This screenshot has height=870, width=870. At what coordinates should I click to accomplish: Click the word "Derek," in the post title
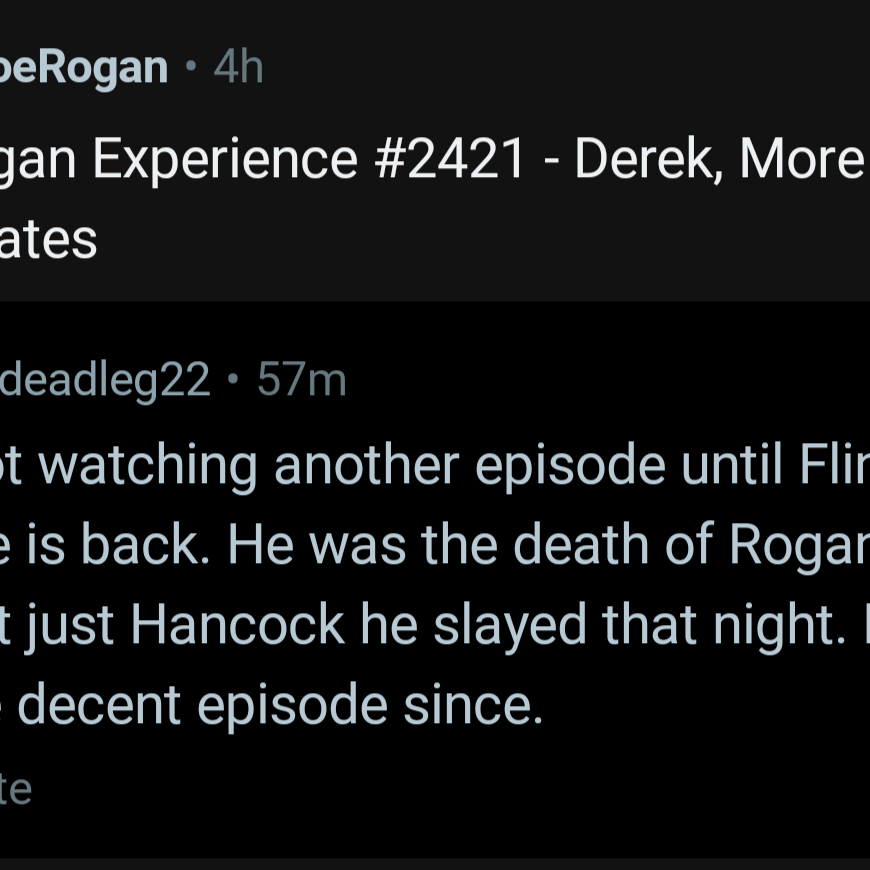pyautogui.click(x=649, y=160)
